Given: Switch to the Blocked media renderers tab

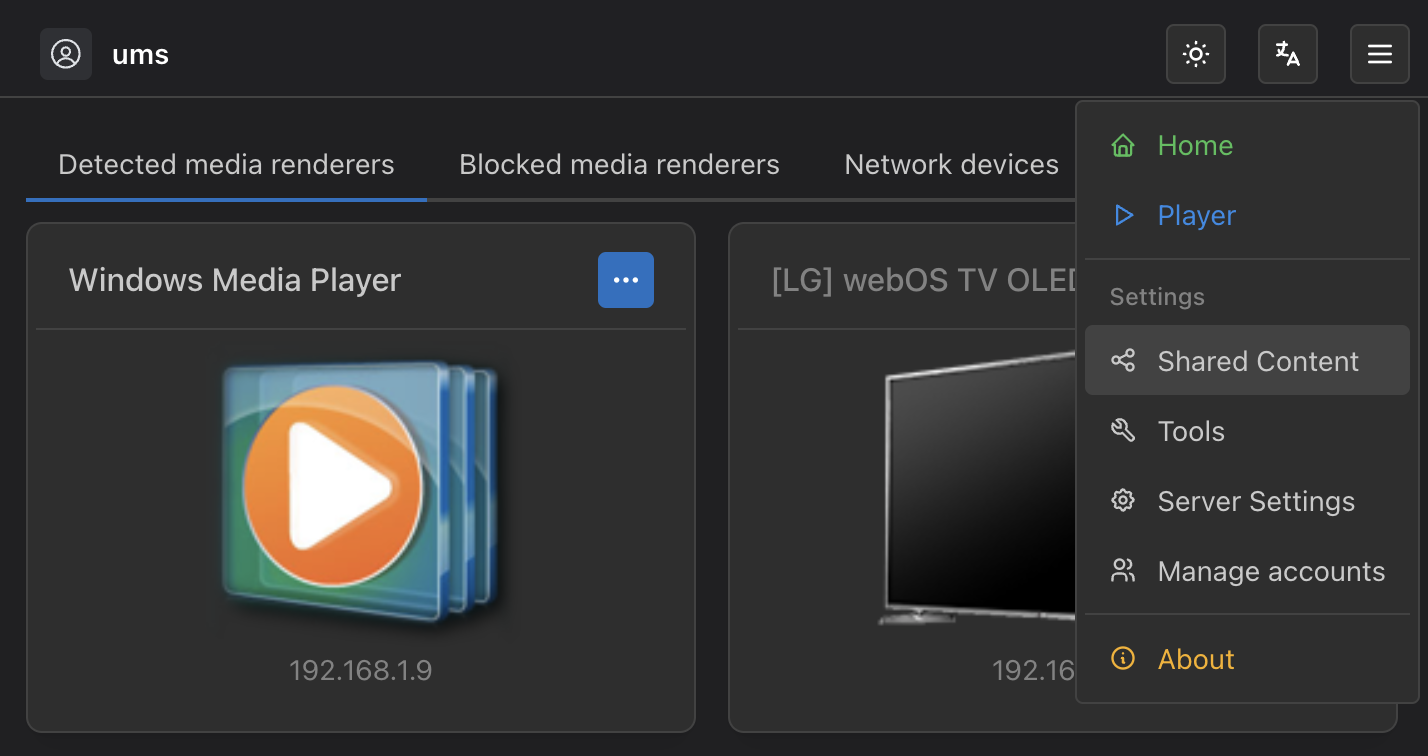Looking at the screenshot, I should pyautogui.click(x=619, y=164).
